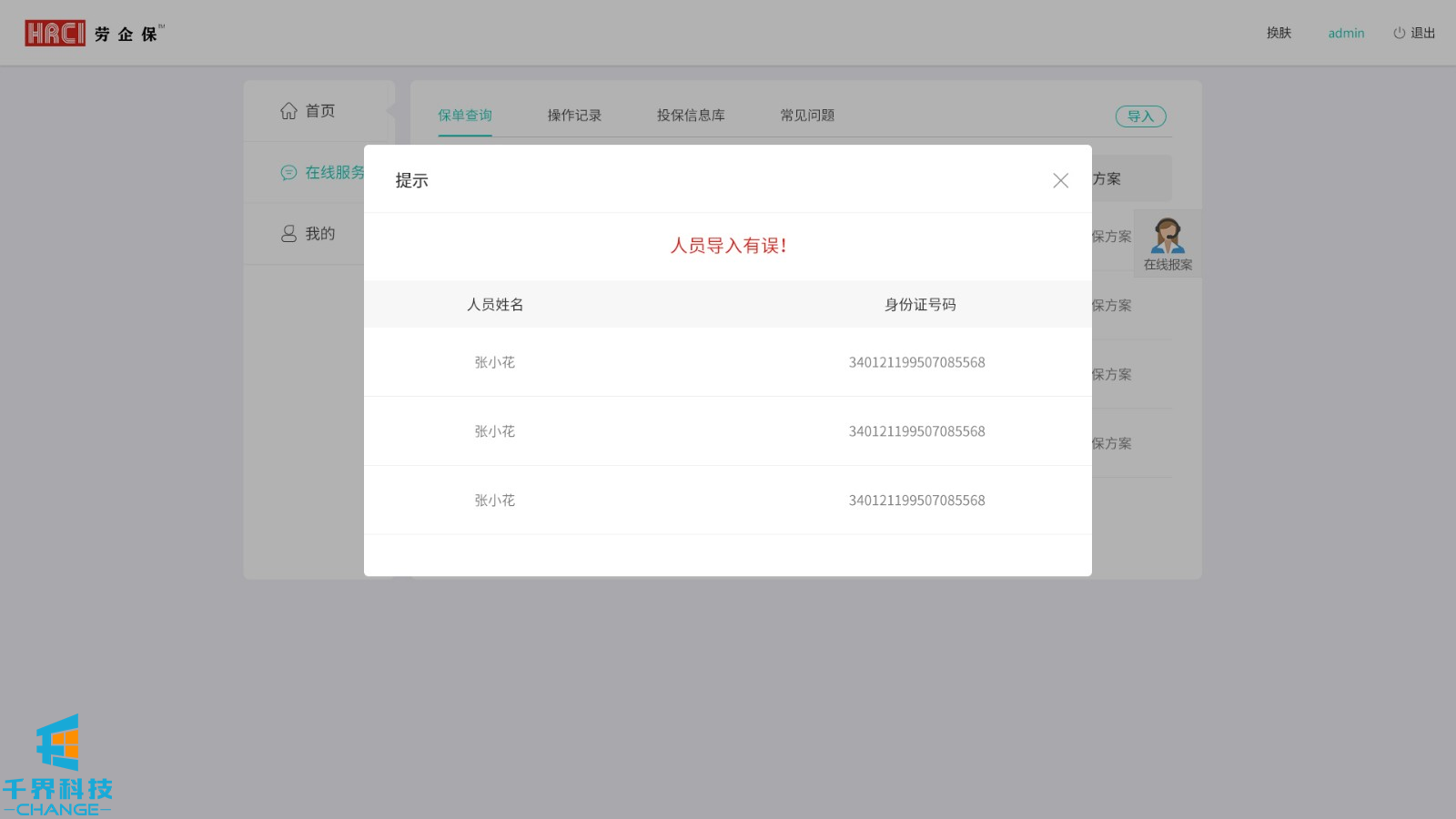Close the 提示 dialog with the X
Image resolution: width=1456 pixels, height=819 pixels.
tap(1060, 180)
